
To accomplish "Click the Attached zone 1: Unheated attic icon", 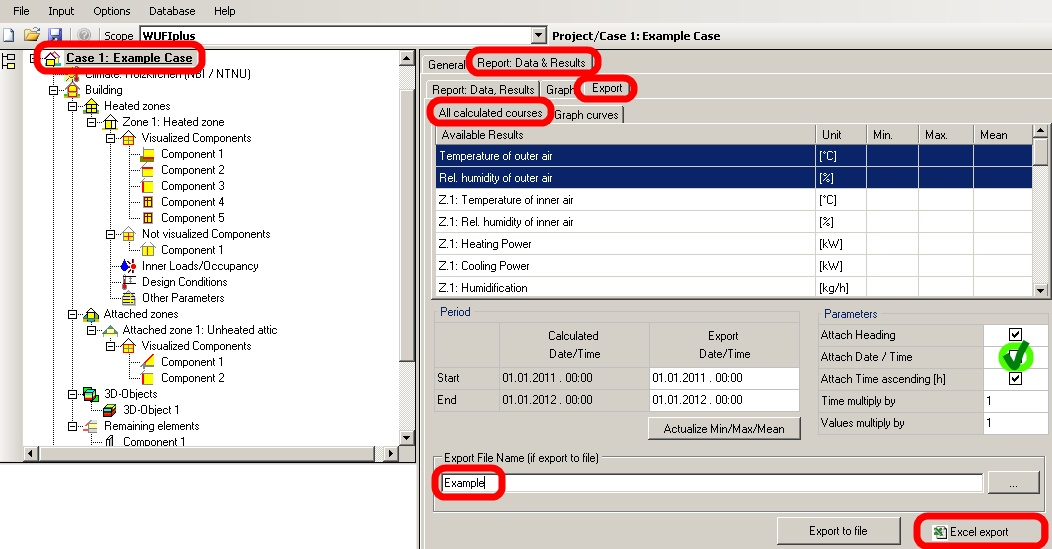I will pos(110,330).
